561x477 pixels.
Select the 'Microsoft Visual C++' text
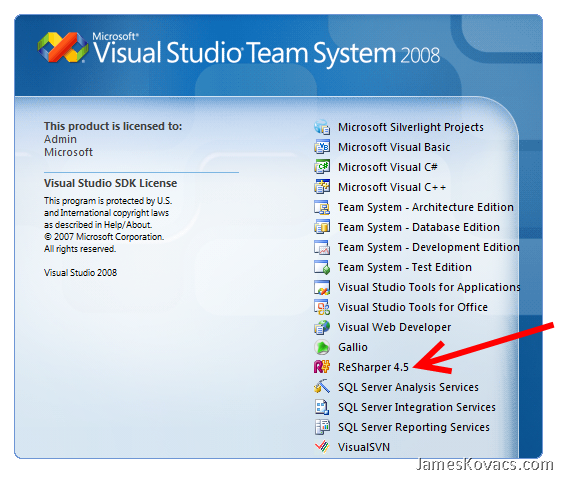click(x=392, y=188)
